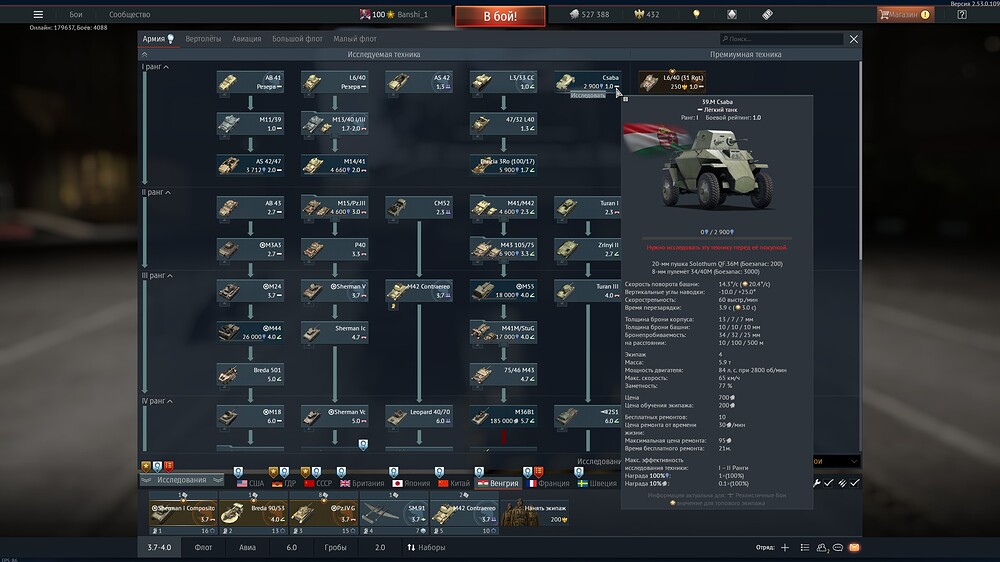Click the Магазин shop cart icon
The height and width of the screenshot is (562, 1000).
coord(886,15)
